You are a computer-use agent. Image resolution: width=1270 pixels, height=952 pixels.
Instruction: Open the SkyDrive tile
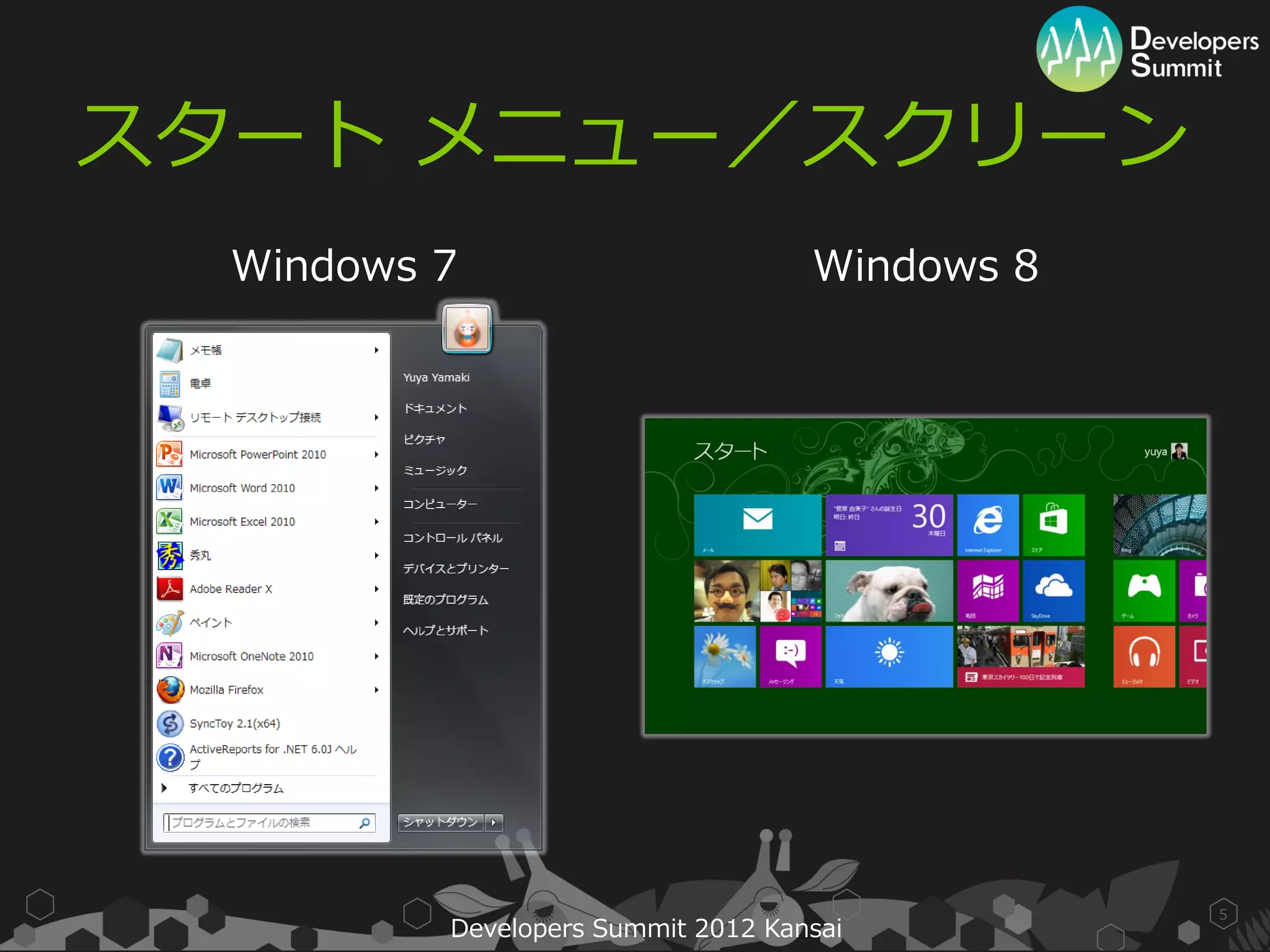(x=1054, y=590)
